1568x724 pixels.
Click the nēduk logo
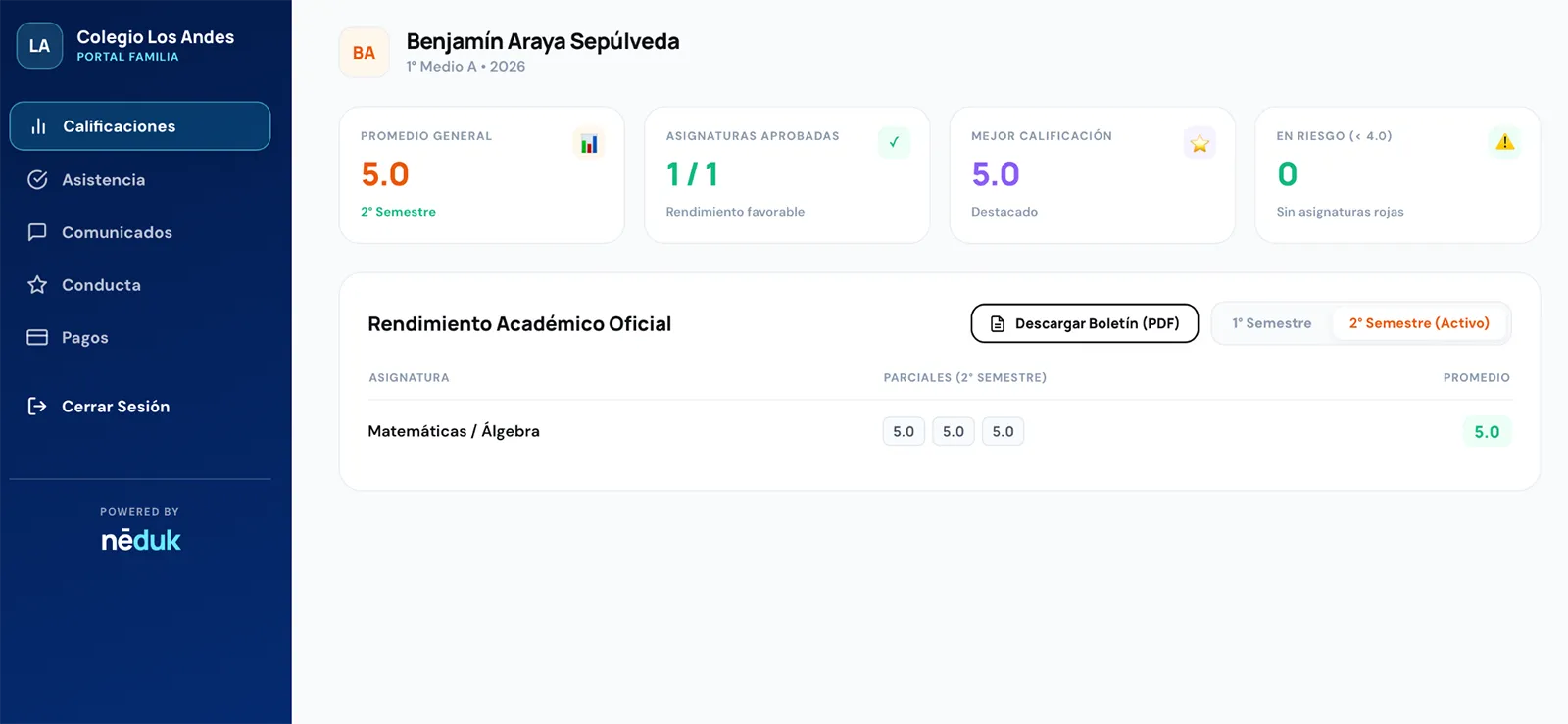click(x=141, y=540)
